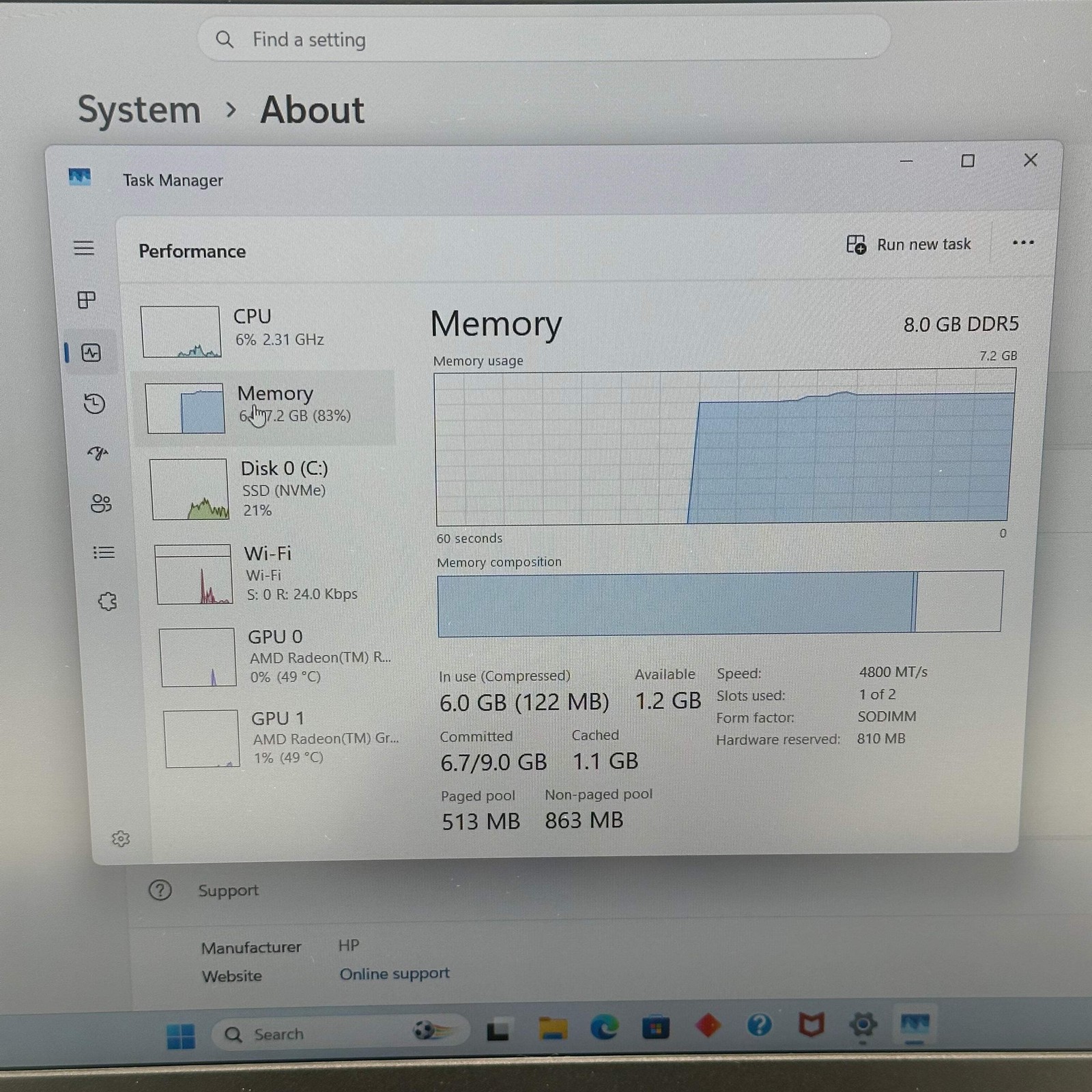
Task: Open the three-dot more options menu
Action: (x=1023, y=243)
